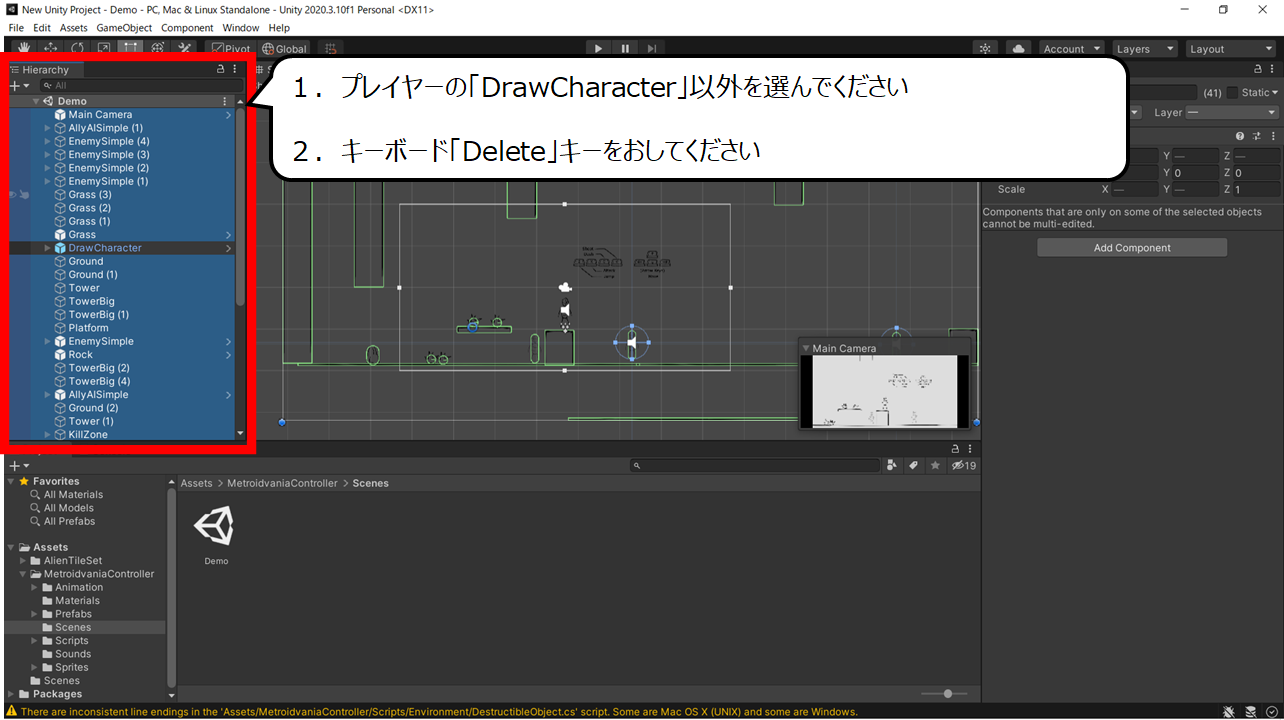Open Transform help icon
This screenshot has width=1284, height=720.
pyautogui.click(x=1240, y=136)
